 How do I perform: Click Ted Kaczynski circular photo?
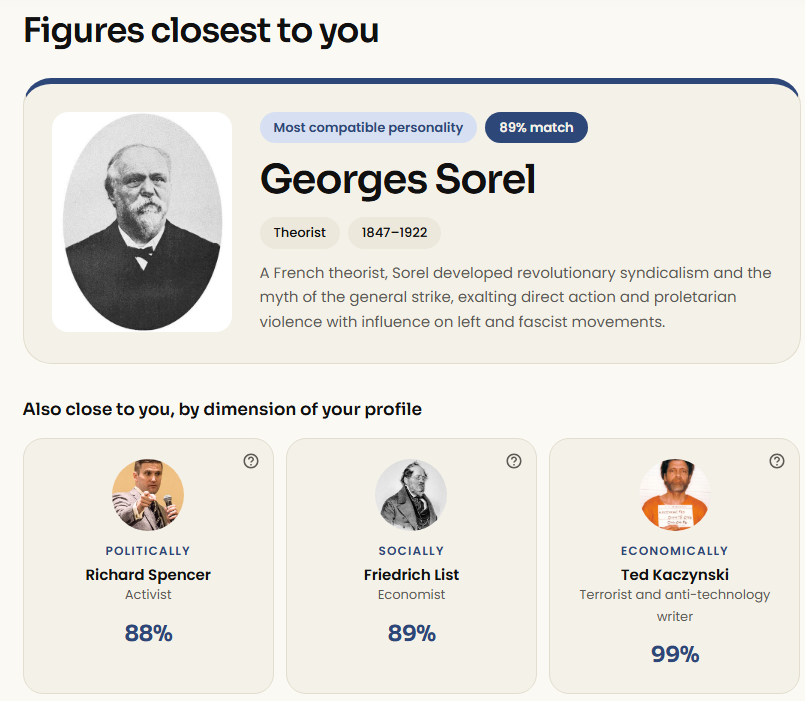coord(675,495)
